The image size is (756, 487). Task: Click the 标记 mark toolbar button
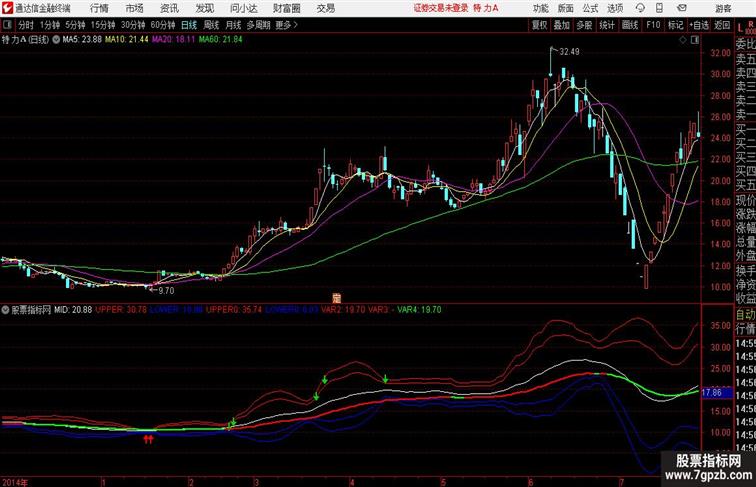point(675,25)
